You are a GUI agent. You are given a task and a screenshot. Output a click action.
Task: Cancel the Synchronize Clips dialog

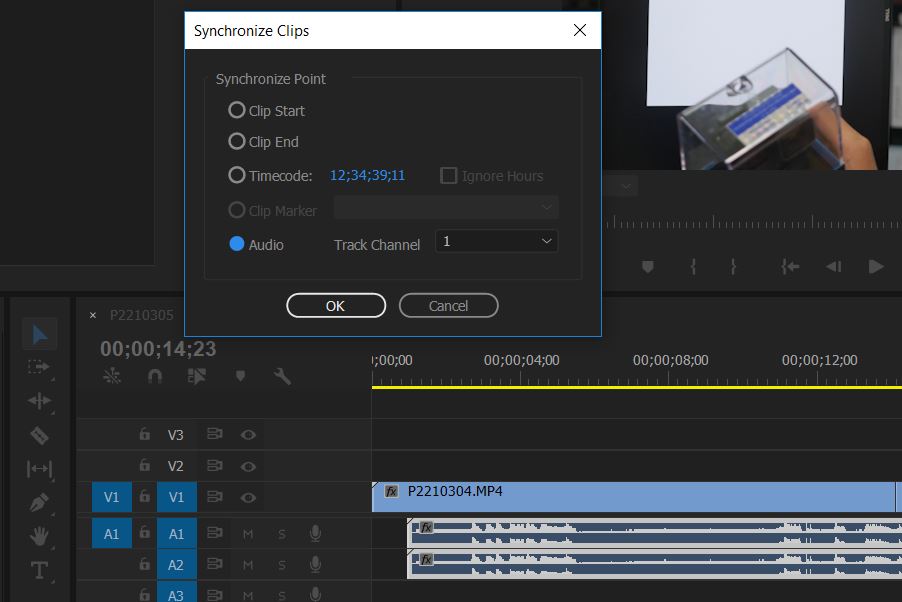(448, 306)
